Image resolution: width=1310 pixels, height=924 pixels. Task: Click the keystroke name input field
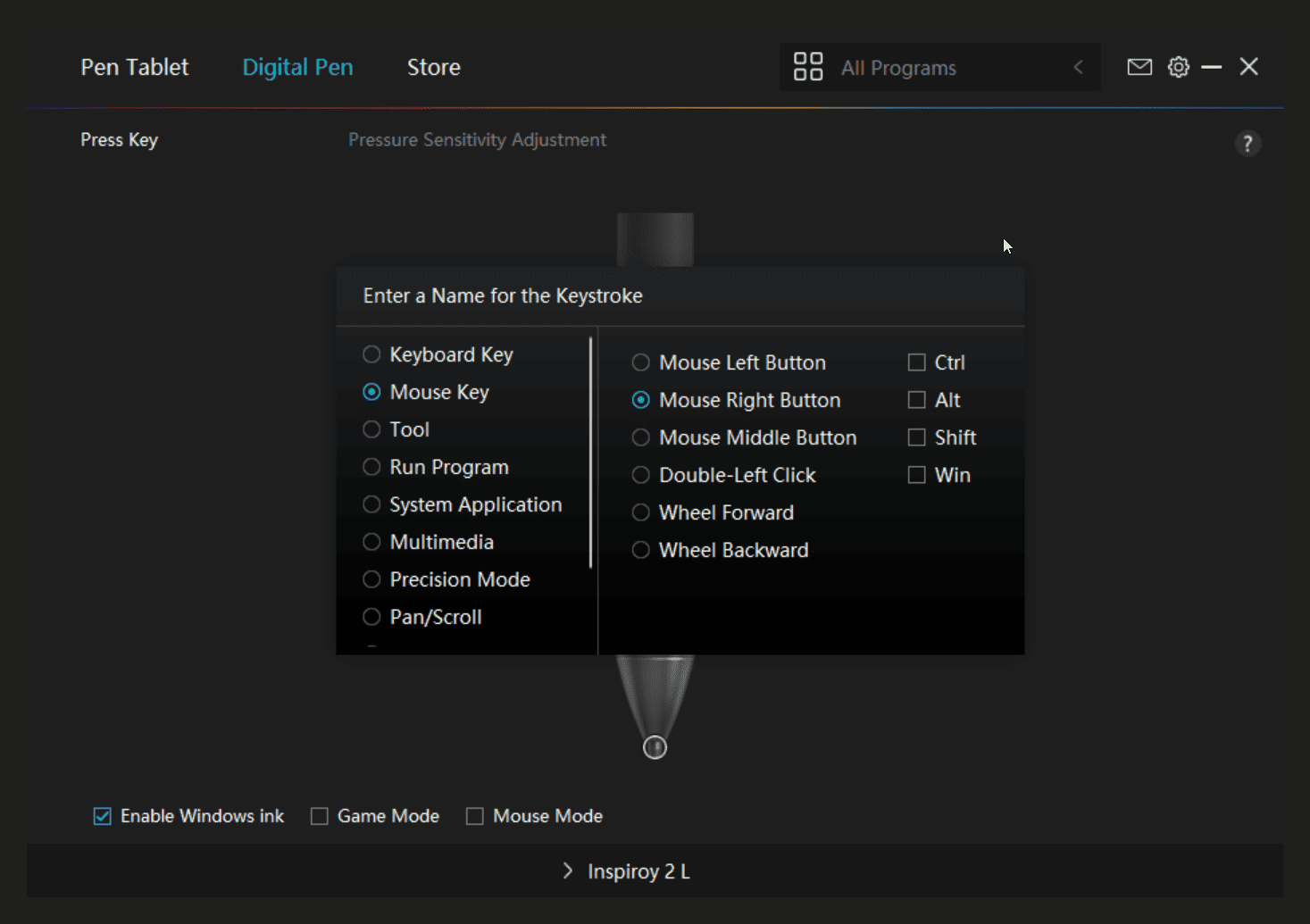679,296
